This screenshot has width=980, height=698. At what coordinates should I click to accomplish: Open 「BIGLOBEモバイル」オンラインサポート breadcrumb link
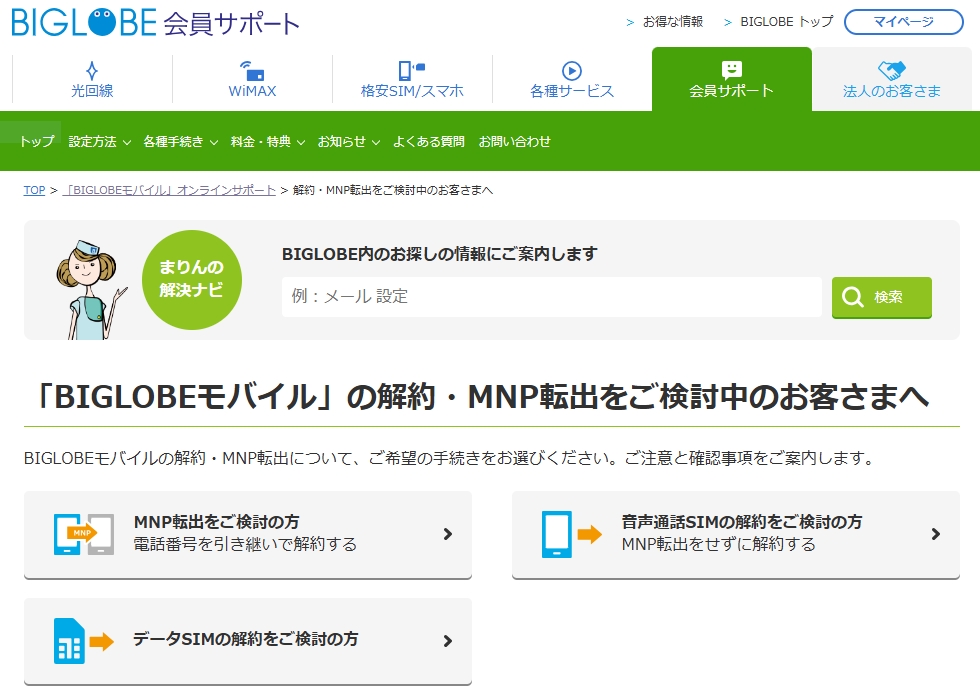pyautogui.click(x=169, y=190)
